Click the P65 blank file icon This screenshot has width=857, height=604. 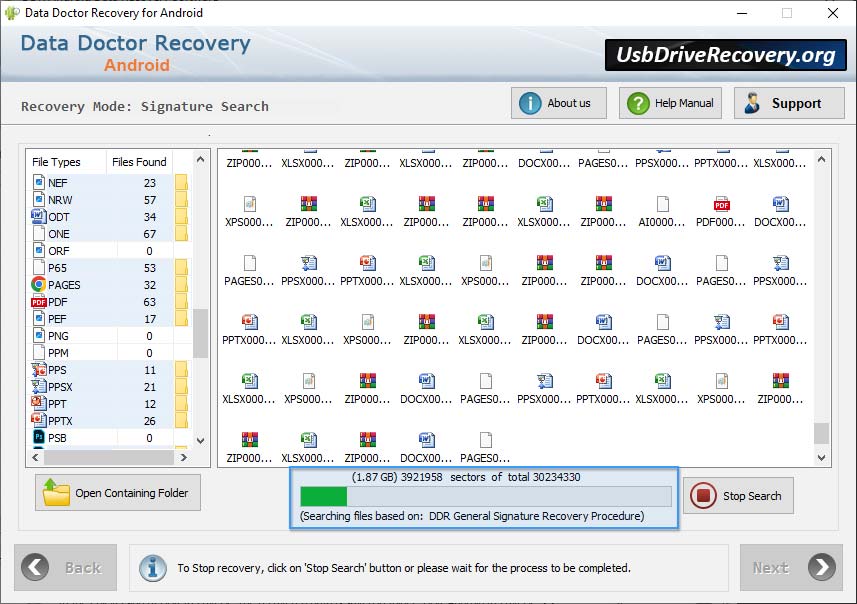(39, 267)
